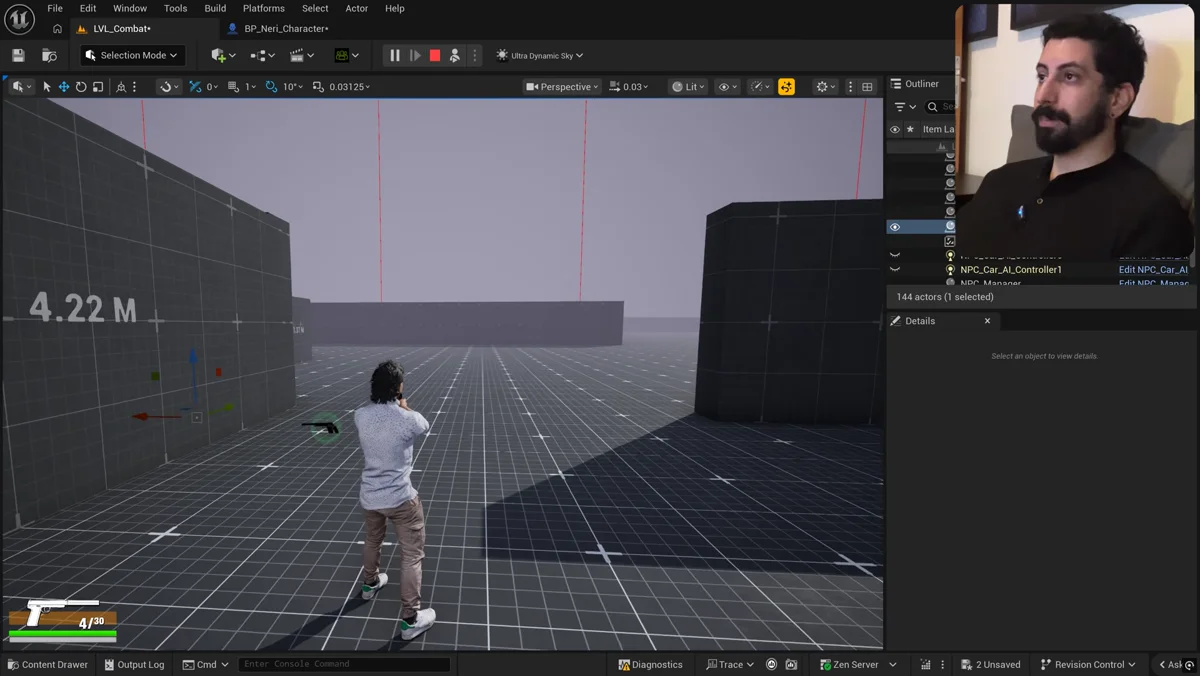This screenshot has width=1200, height=676.
Task: Pause the play-in-editor simulation
Action: tap(395, 55)
